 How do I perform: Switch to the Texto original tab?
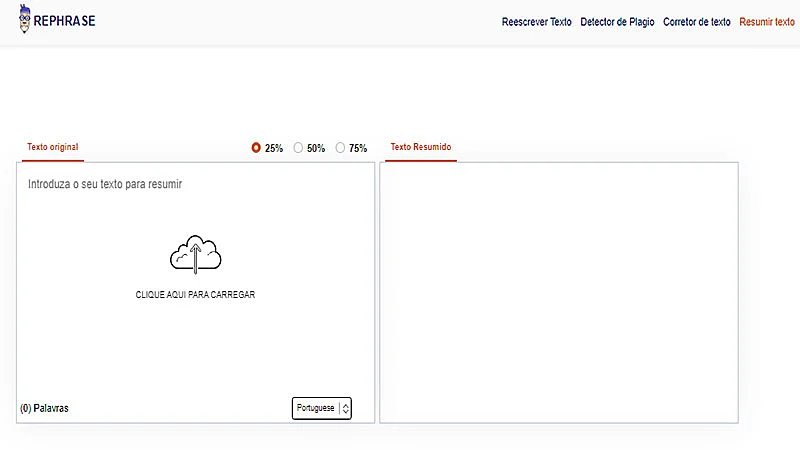coord(53,147)
